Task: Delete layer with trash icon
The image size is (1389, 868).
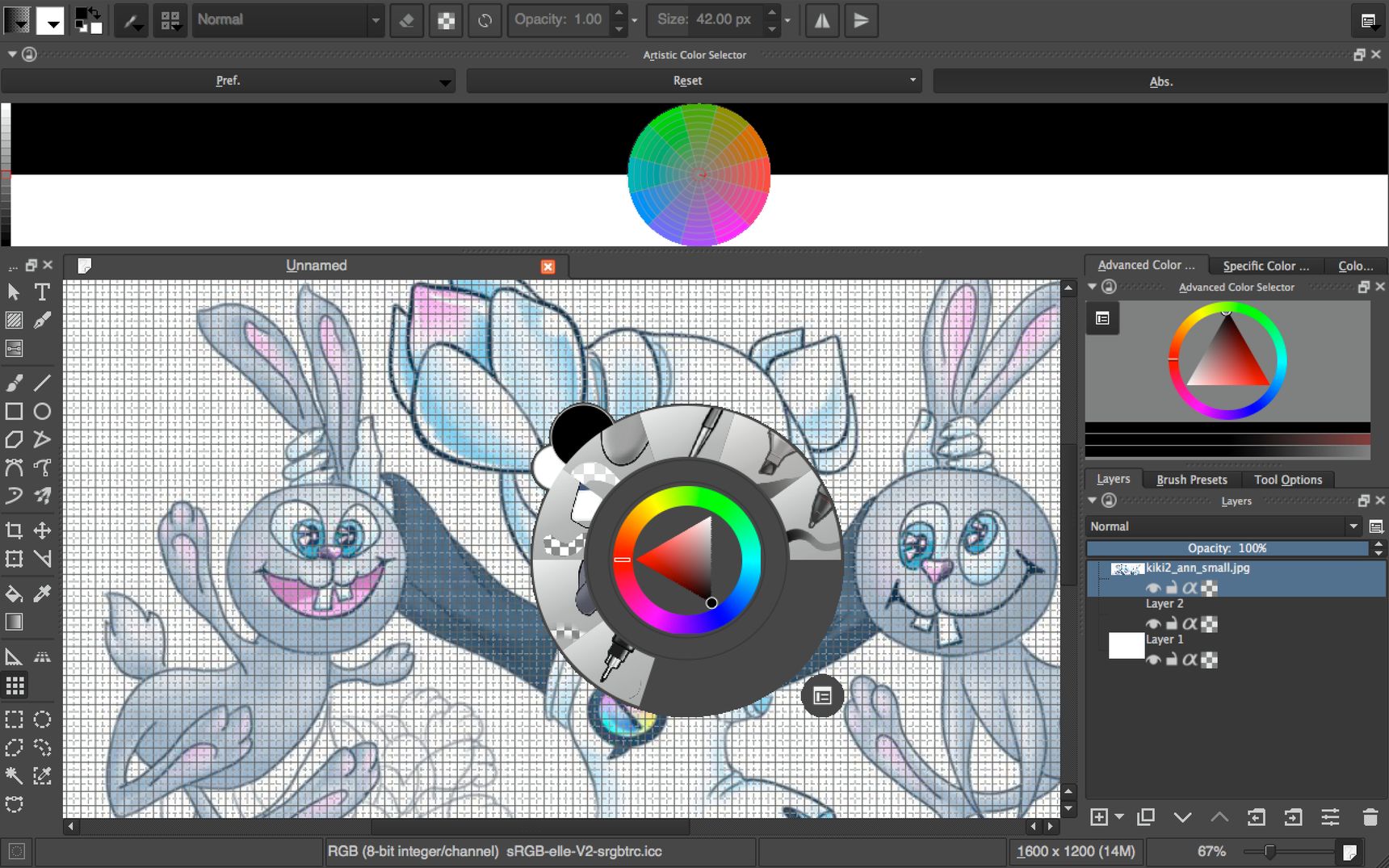Action: [x=1370, y=817]
